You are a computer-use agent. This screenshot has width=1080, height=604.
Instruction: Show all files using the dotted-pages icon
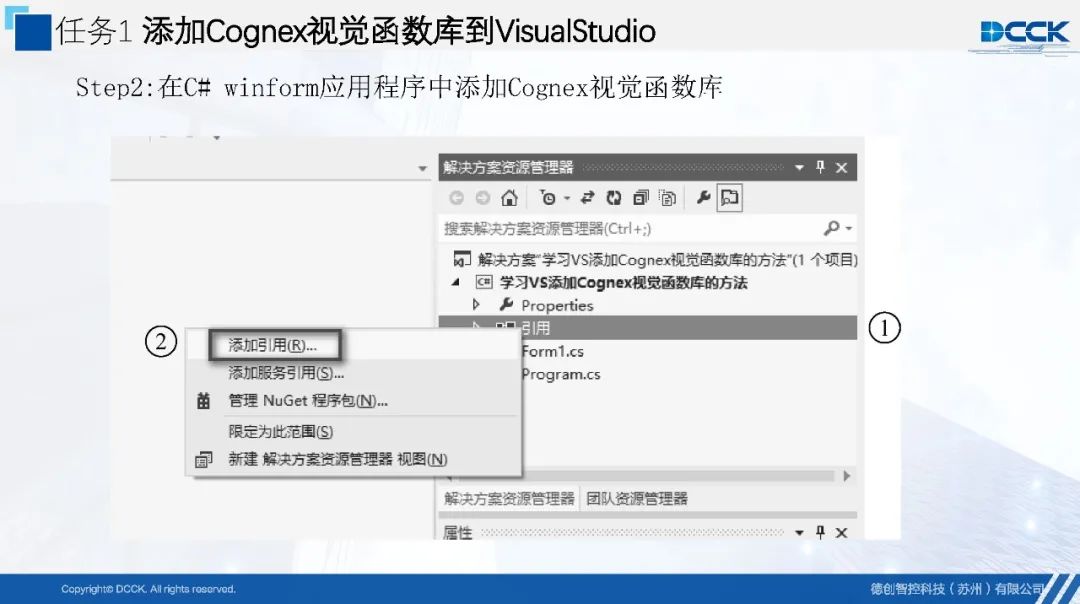click(x=667, y=198)
